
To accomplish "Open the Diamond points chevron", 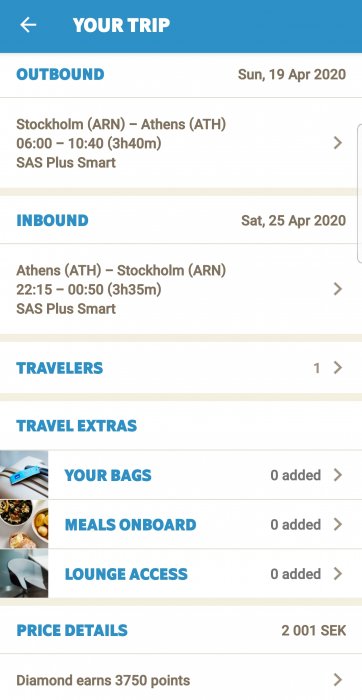I will (338, 680).
